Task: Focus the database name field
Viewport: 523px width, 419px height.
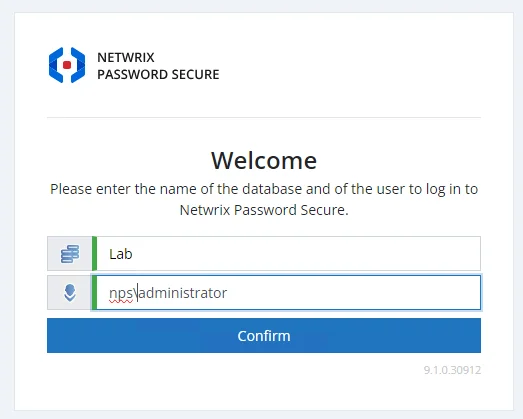Action: pos(289,254)
